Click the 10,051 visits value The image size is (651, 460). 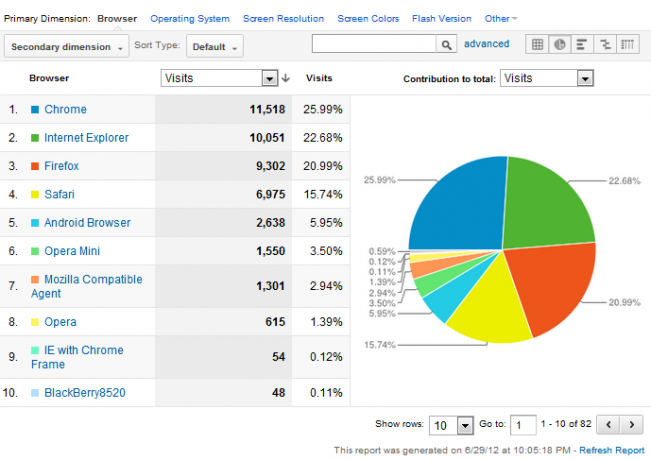(267, 137)
